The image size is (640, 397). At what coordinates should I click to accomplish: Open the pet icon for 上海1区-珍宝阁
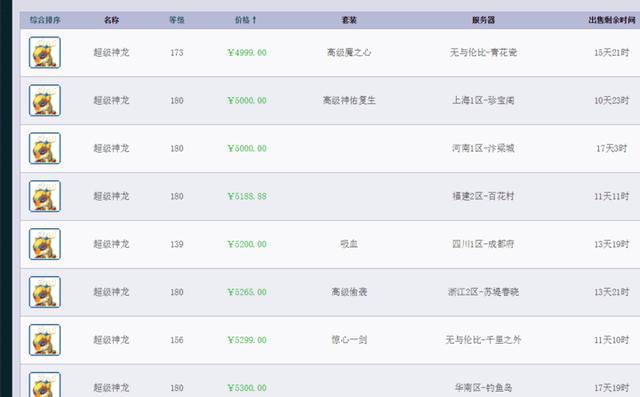click(x=45, y=100)
